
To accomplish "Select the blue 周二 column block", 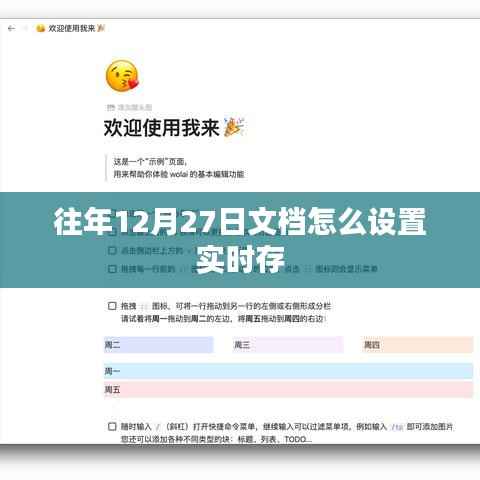I will tap(159, 345).
